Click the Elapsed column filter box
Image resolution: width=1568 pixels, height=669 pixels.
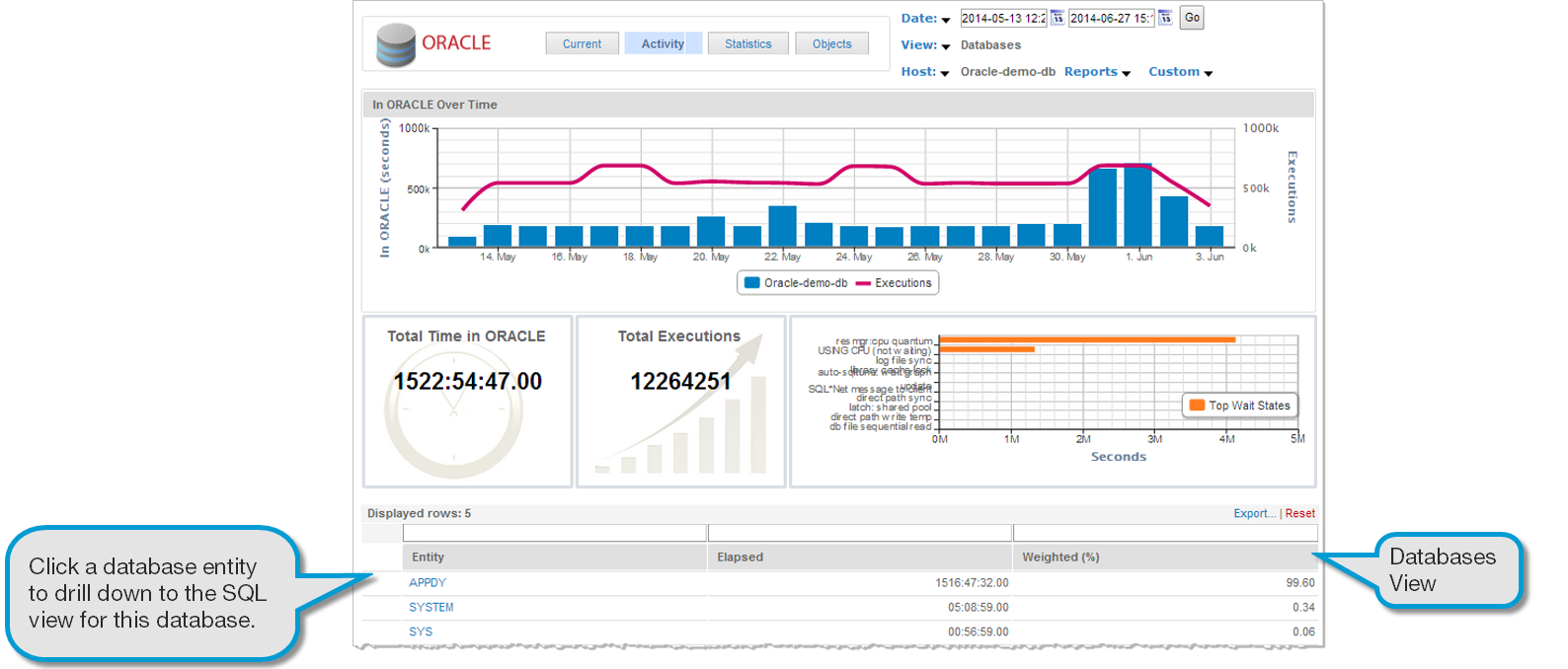pos(860,533)
